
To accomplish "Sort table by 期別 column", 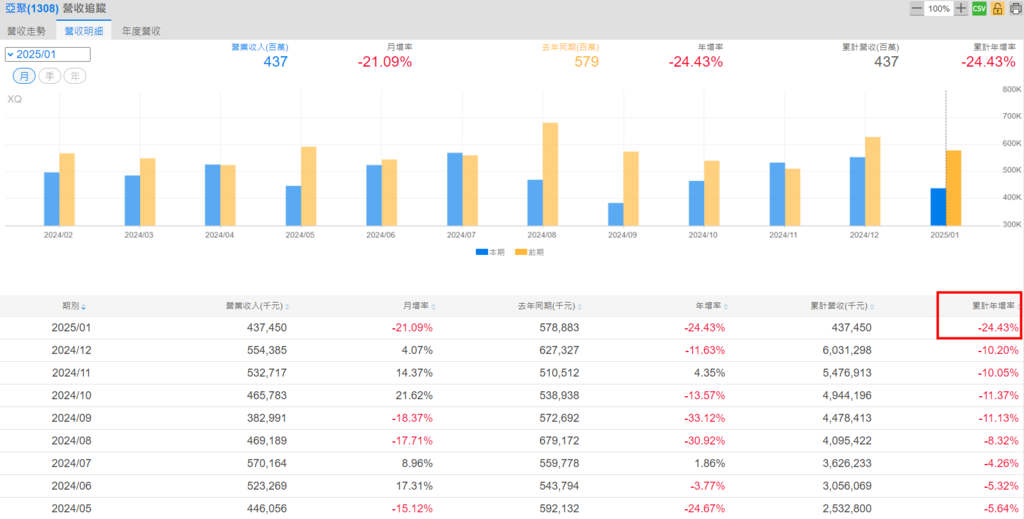I will pos(74,306).
